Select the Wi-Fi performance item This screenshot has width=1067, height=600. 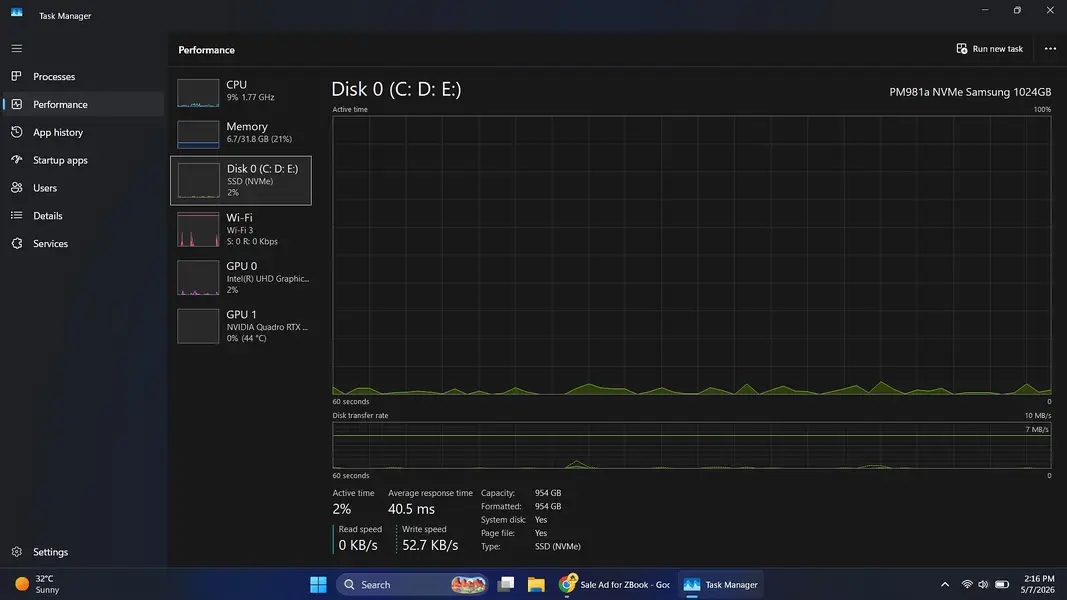click(241, 229)
